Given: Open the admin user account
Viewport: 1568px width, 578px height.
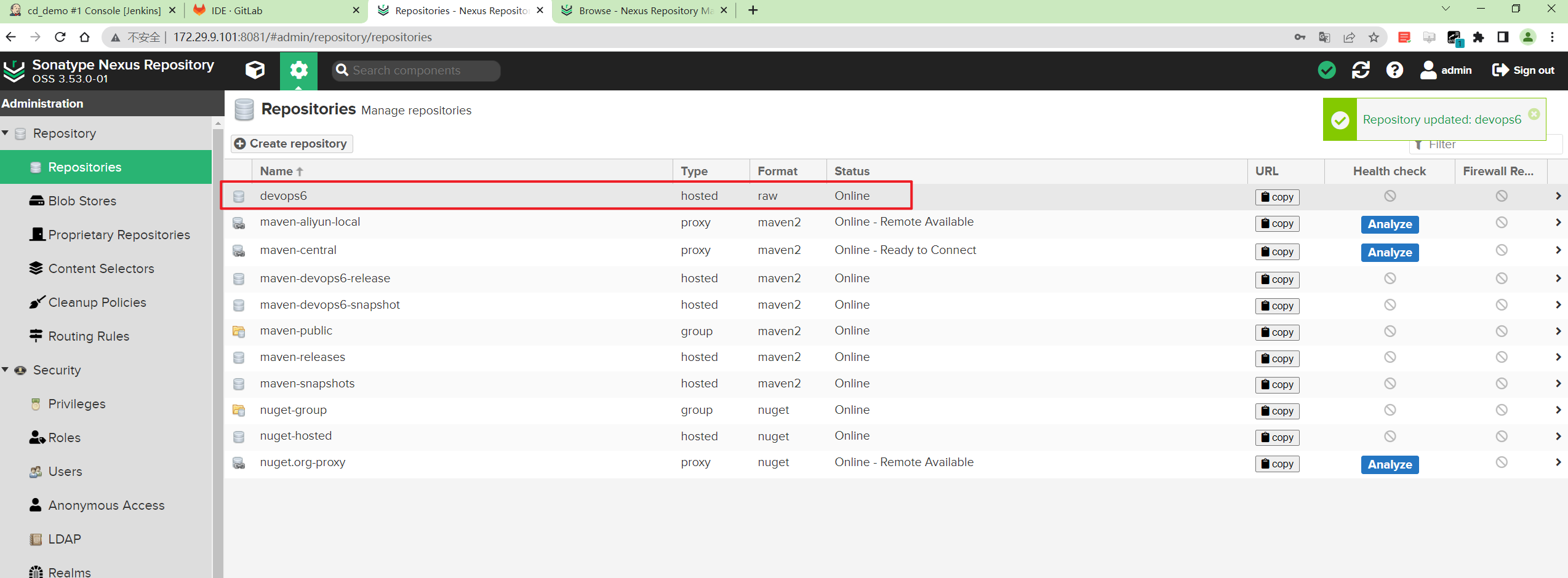Looking at the screenshot, I should (1446, 70).
